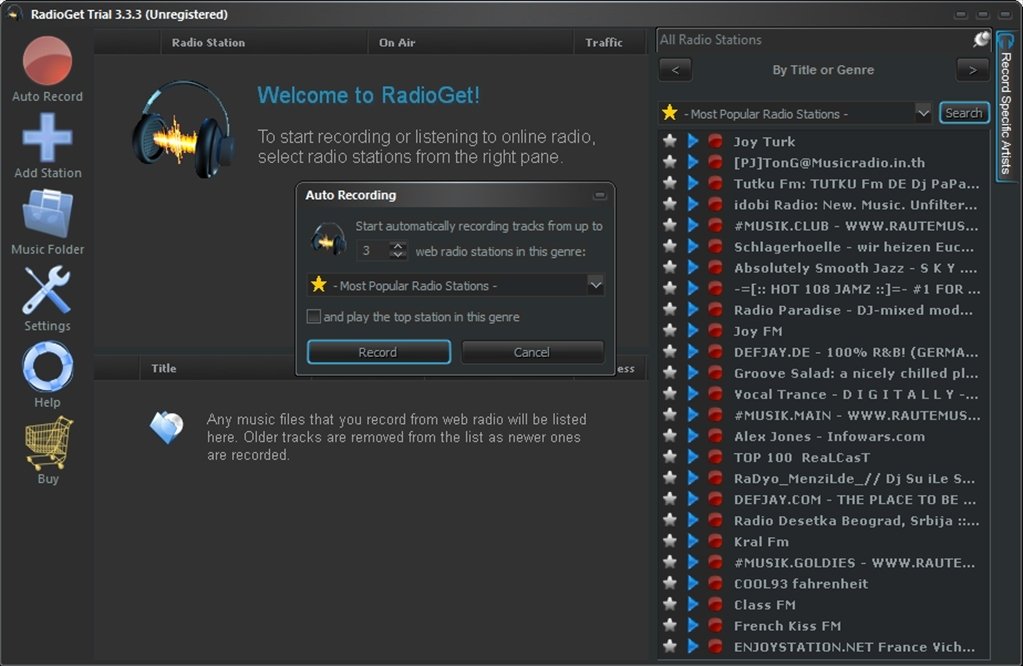Record the DEFJAY.DE station
Image resolution: width=1023 pixels, height=666 pixels.
[x=715, y=352]
